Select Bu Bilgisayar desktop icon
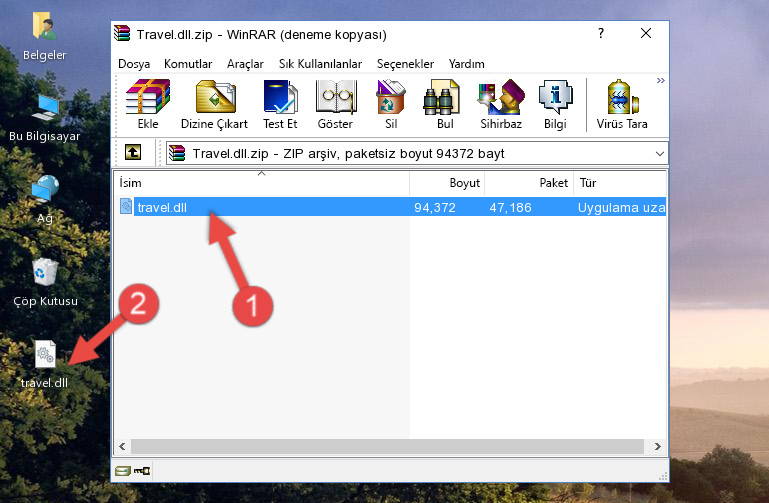Image resolution: width=769 pixels, height=503 pixels. point(45,118)
